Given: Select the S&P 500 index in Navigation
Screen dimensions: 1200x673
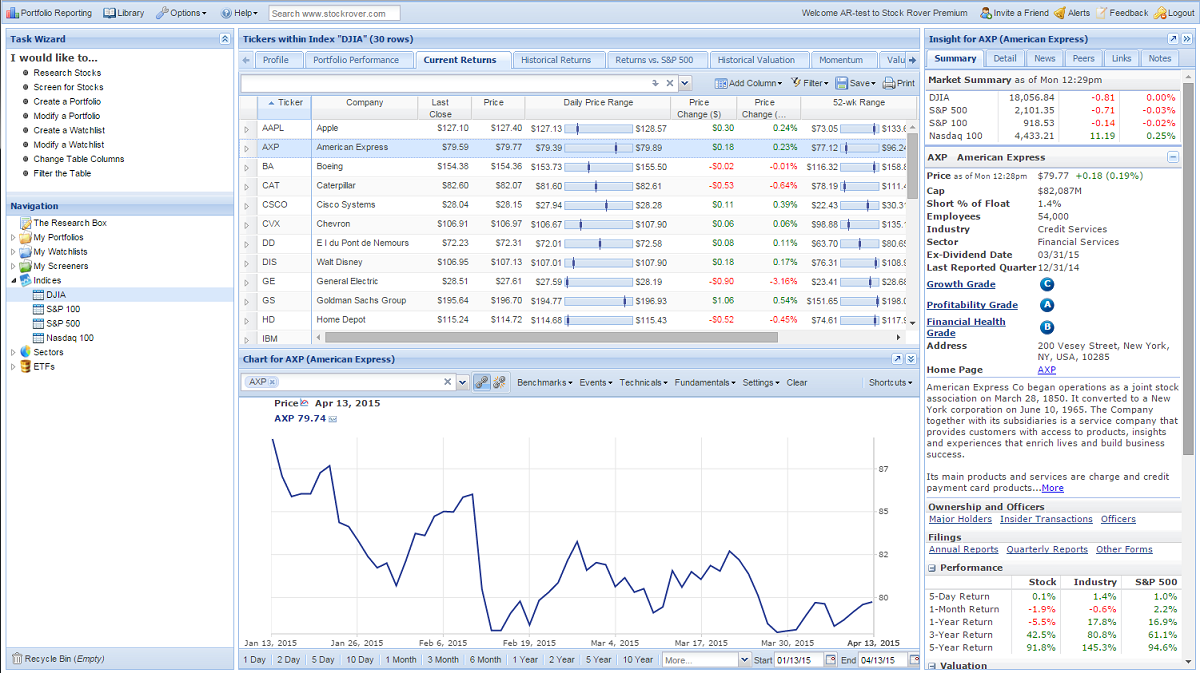Looking at the screenshot, I should coord(62,324).
